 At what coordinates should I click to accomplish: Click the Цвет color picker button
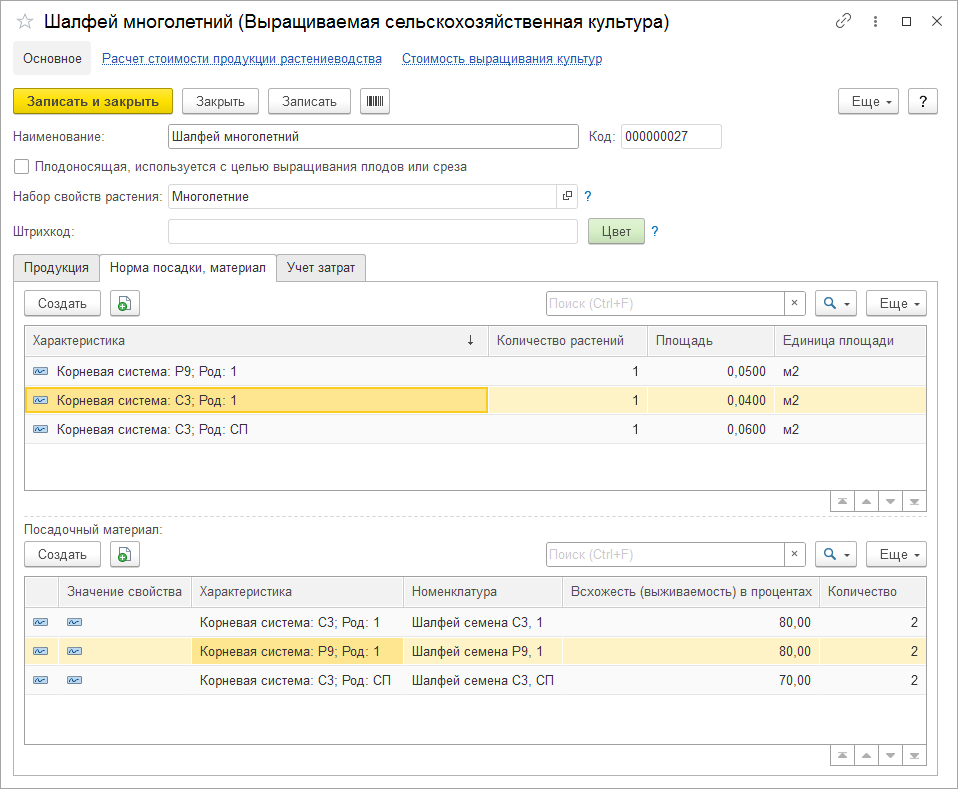point(616,232)
